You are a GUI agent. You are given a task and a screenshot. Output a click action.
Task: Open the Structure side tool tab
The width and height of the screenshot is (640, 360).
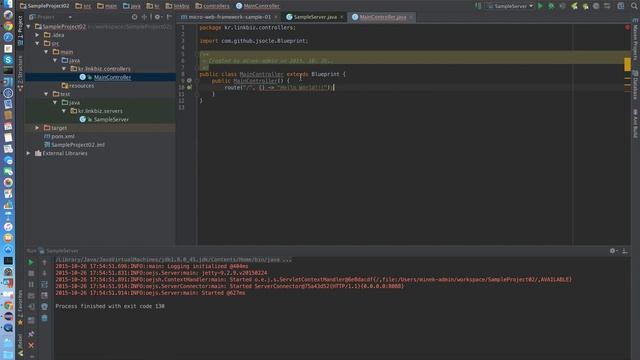point(20,73)
